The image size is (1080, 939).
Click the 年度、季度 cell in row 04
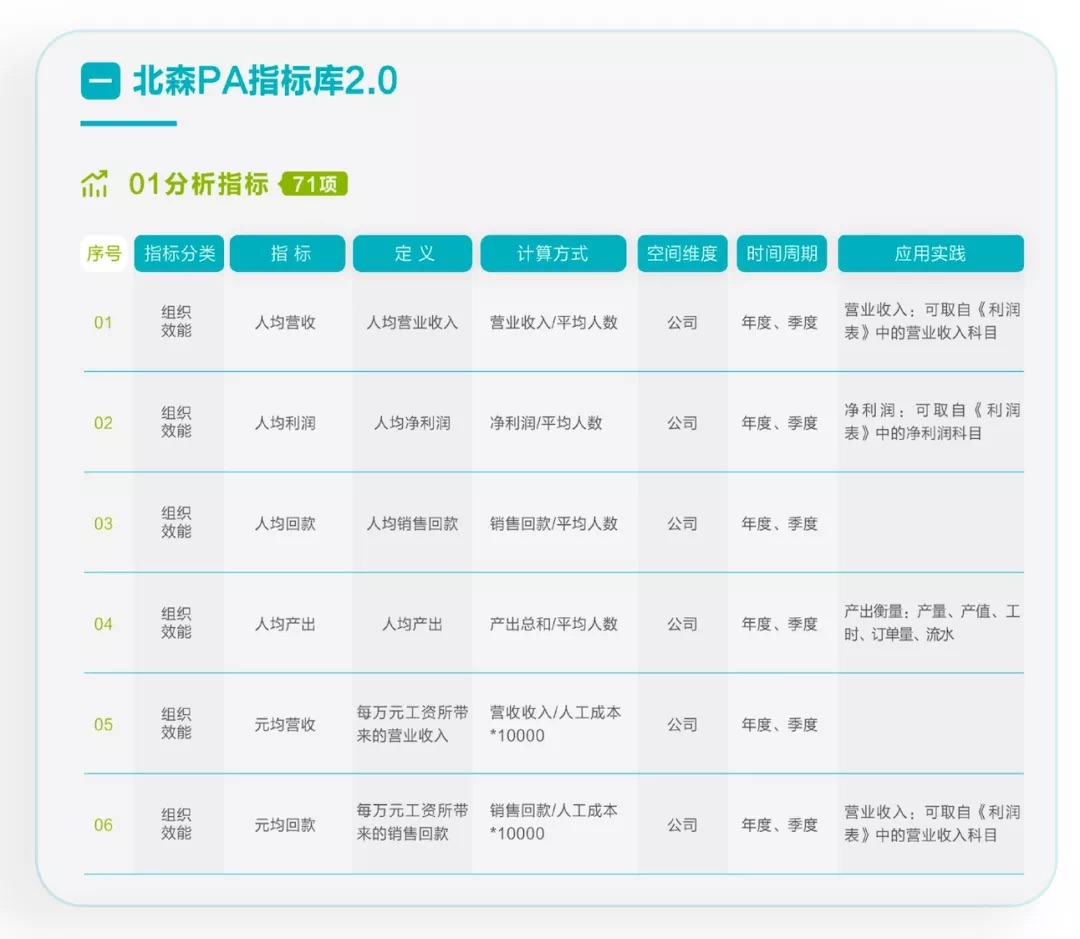(x=781, y=624)
